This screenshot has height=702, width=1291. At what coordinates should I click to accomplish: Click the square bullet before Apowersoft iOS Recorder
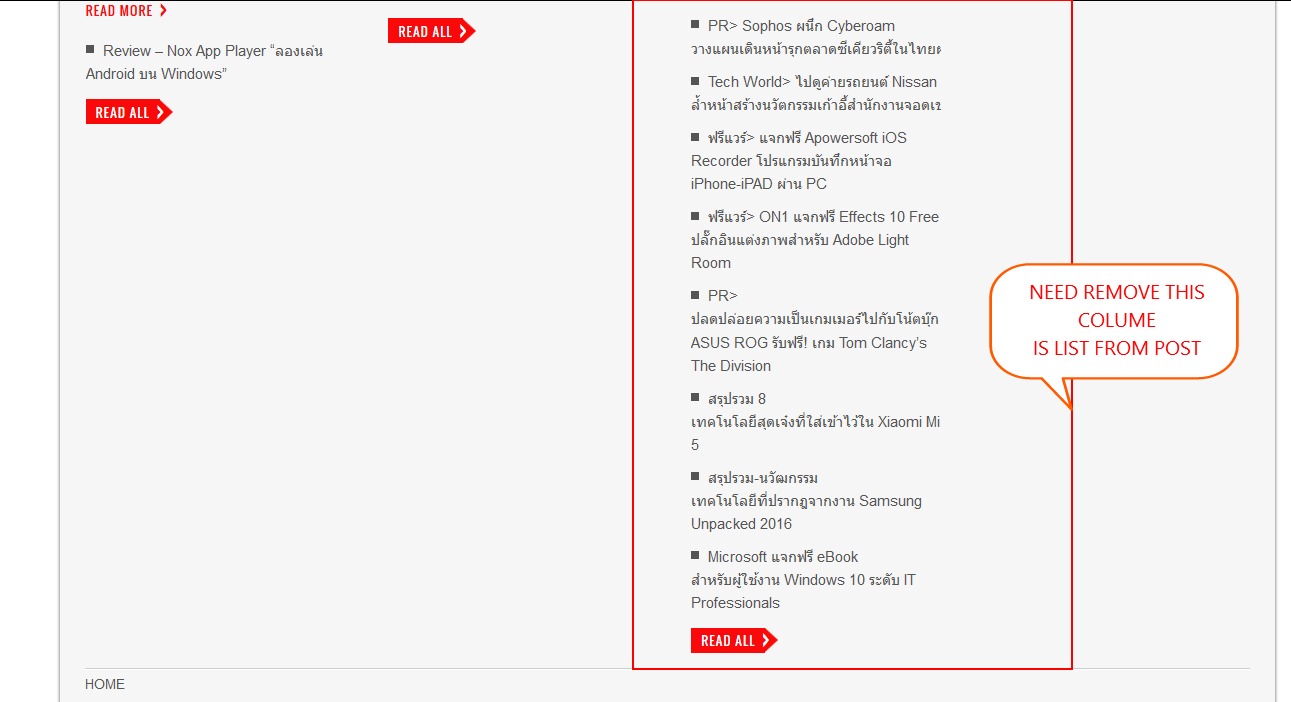695,137
